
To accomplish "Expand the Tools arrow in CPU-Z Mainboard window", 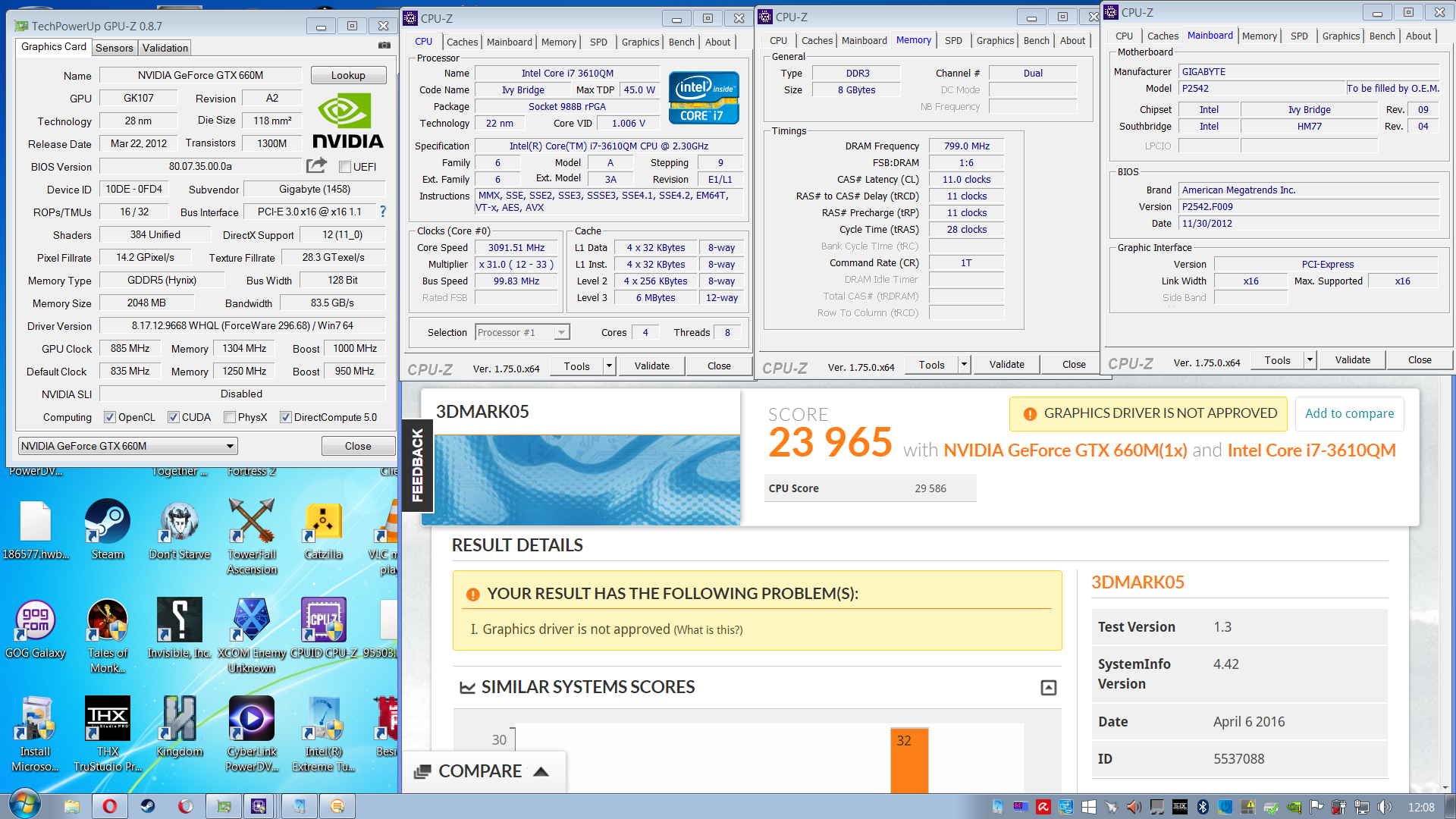I will tap(1310, 360).
